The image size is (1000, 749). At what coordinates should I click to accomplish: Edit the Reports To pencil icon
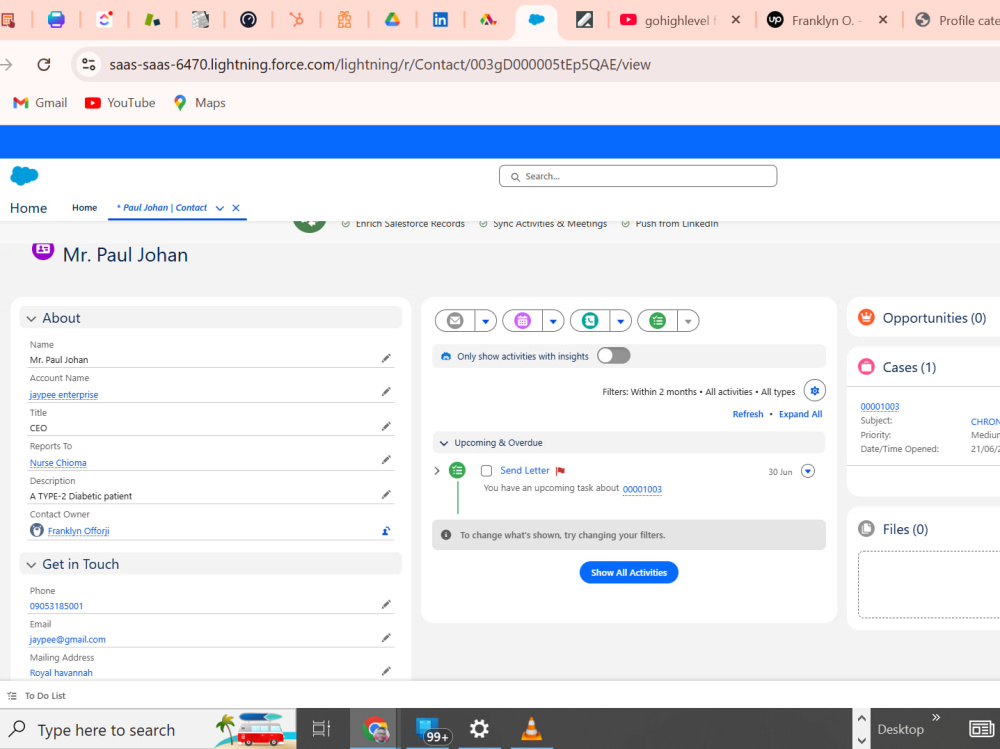click(x=386, y=460)
